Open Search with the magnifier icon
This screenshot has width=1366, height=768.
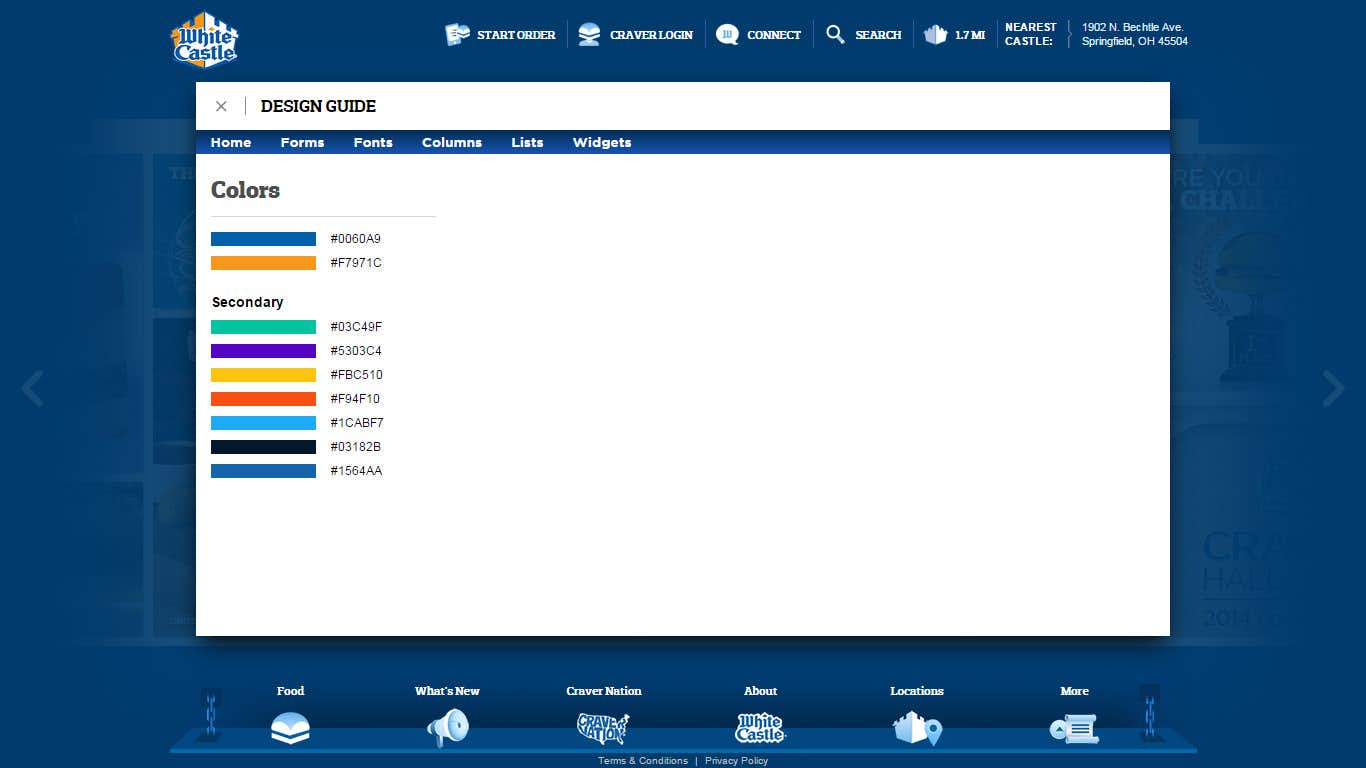click(835, 35)
